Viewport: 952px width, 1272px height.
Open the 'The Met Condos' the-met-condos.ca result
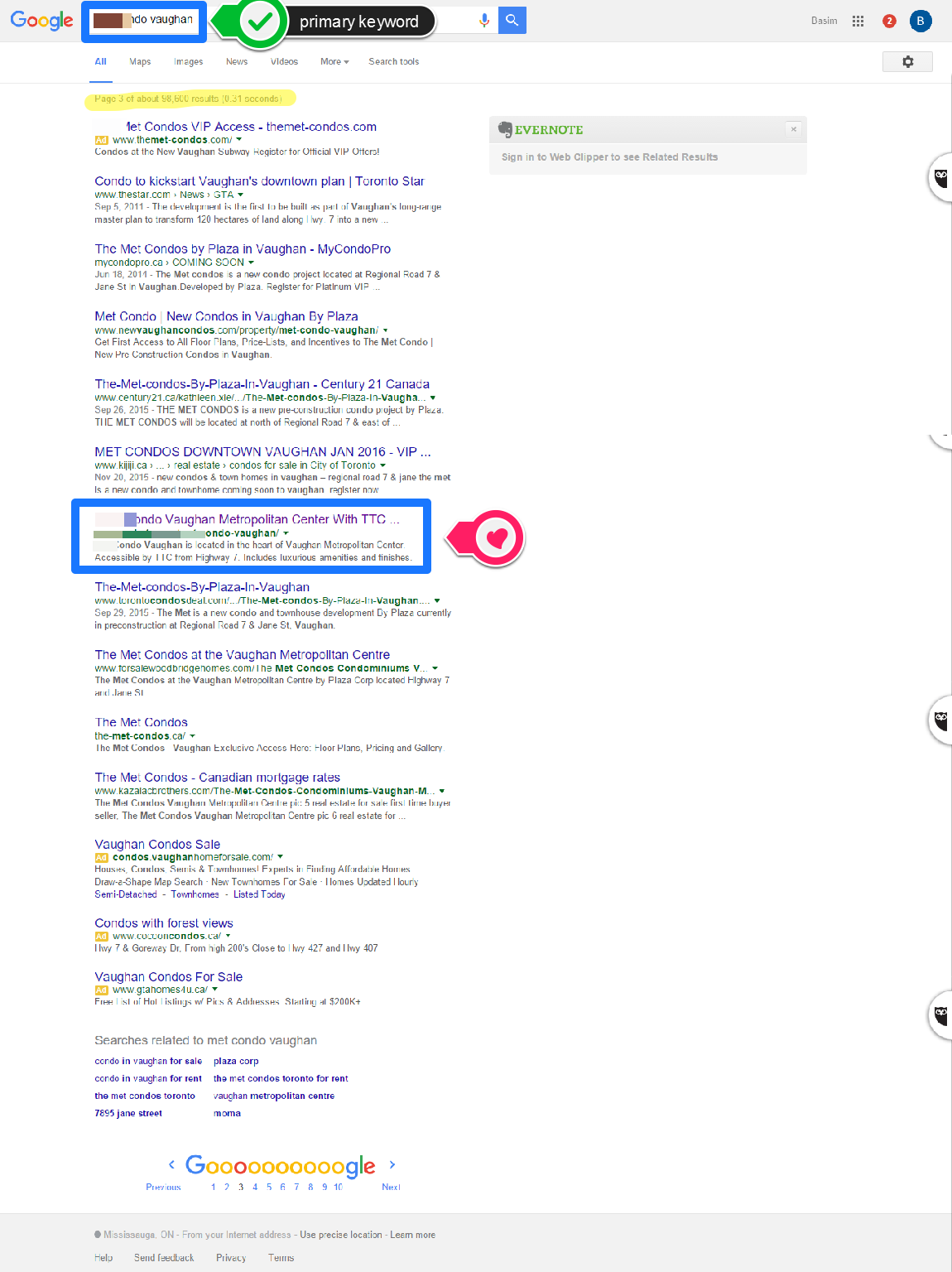tap(142, 722)
